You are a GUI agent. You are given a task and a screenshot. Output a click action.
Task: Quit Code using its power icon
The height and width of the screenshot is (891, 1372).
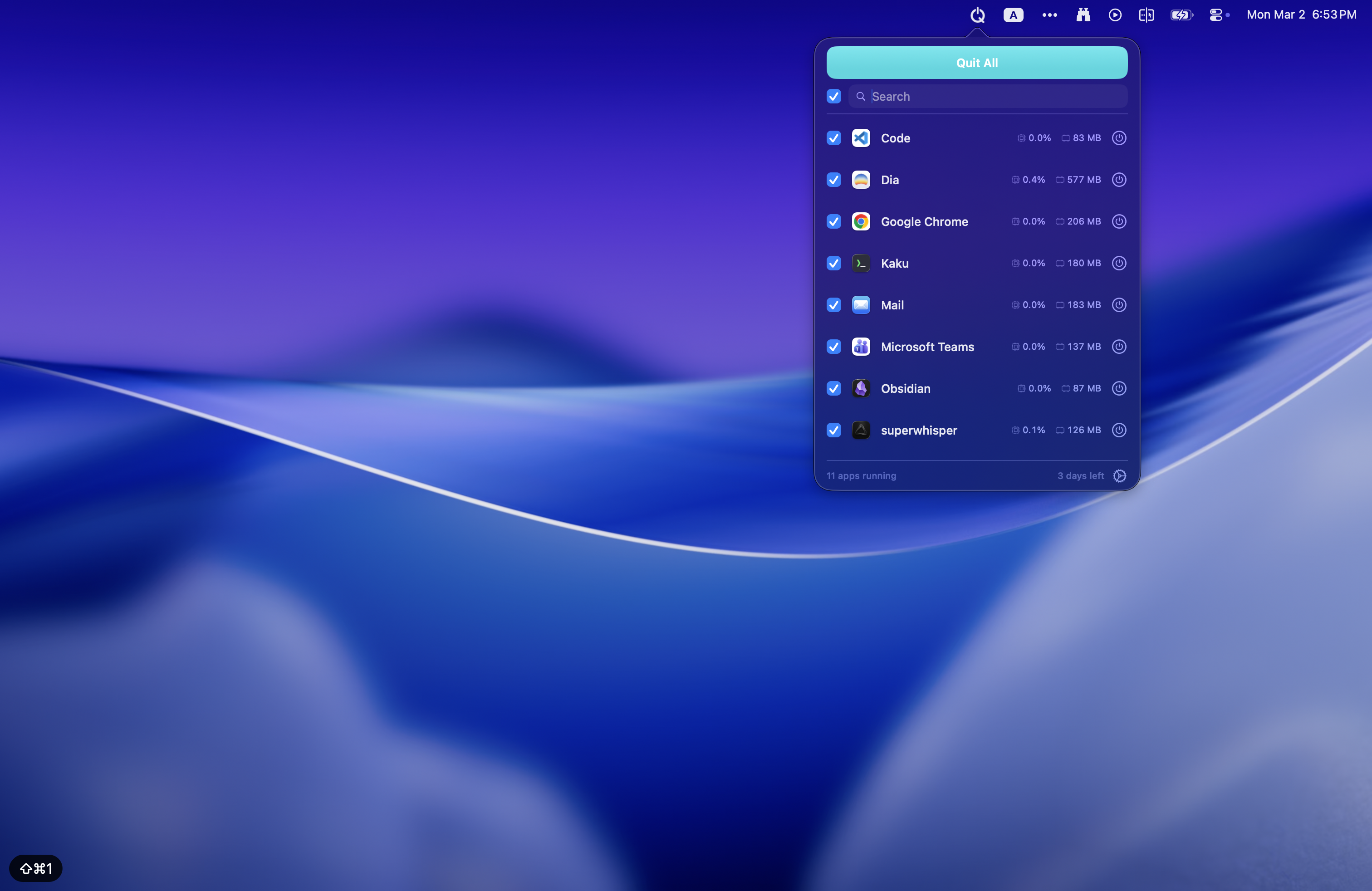[x=1119, y=138]
